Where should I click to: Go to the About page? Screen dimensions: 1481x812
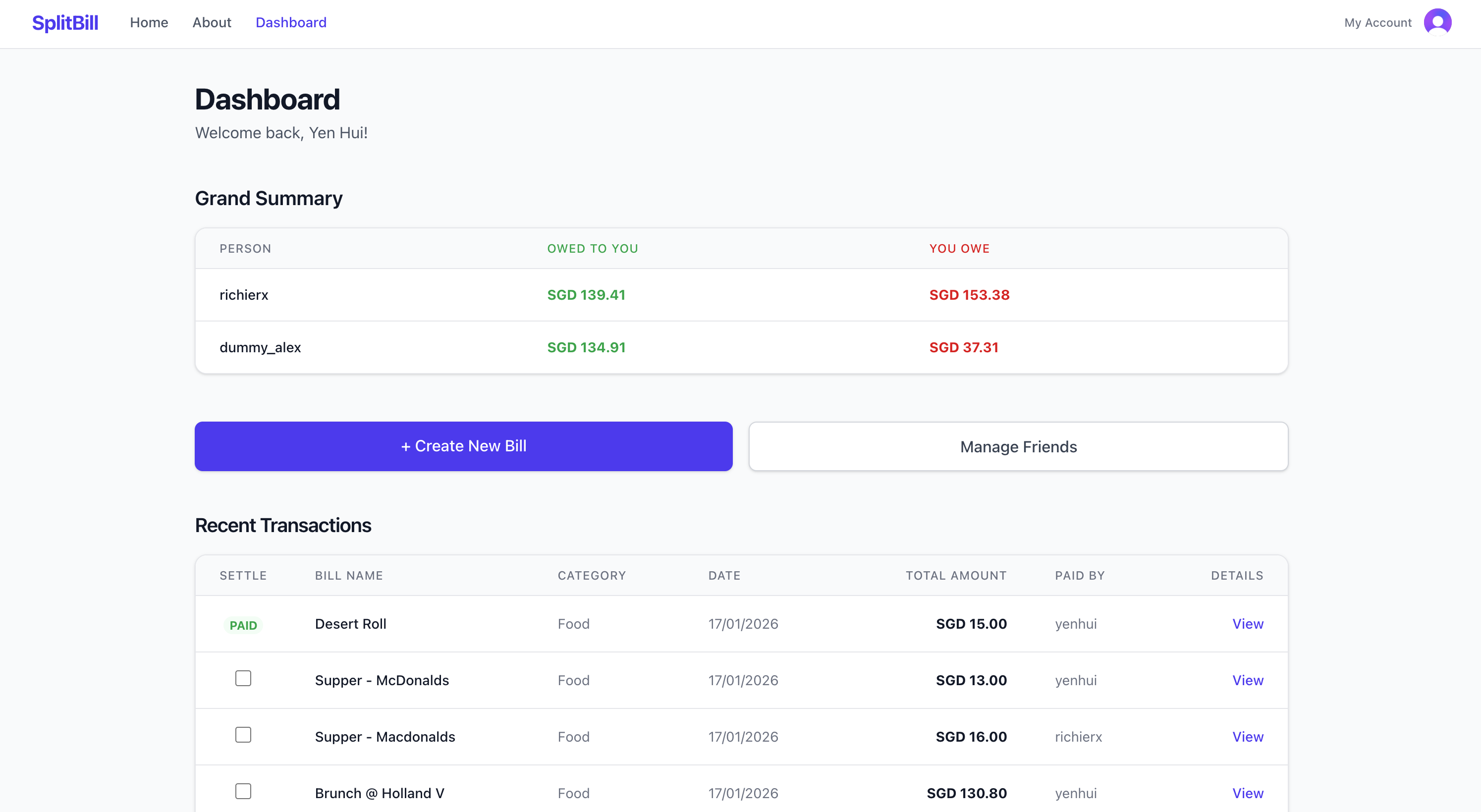212,22
